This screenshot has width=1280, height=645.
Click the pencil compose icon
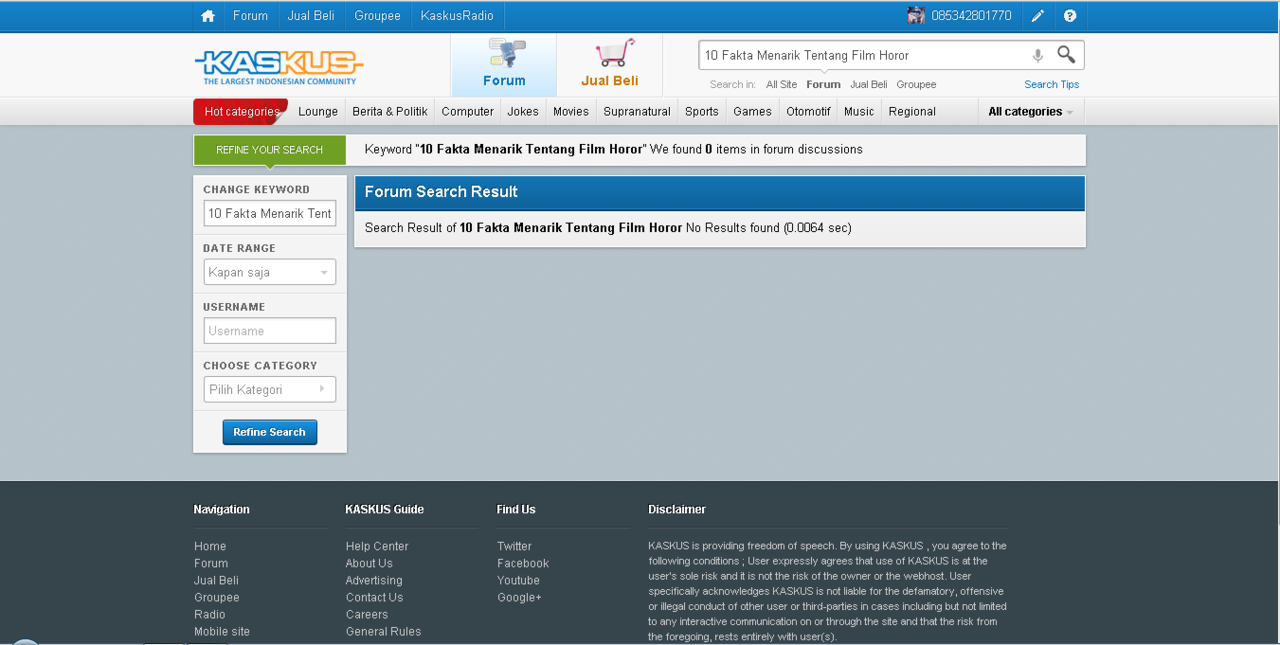(x=1038, y=16)
